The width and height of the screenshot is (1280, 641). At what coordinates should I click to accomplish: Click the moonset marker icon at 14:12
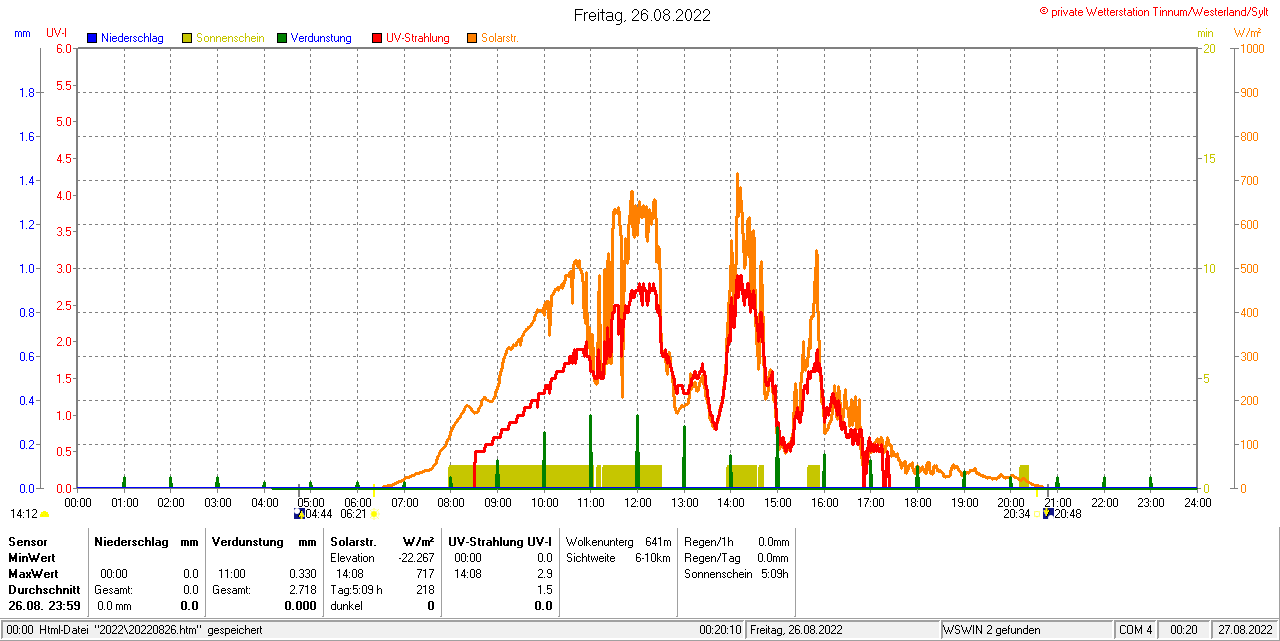coord(44,515)
